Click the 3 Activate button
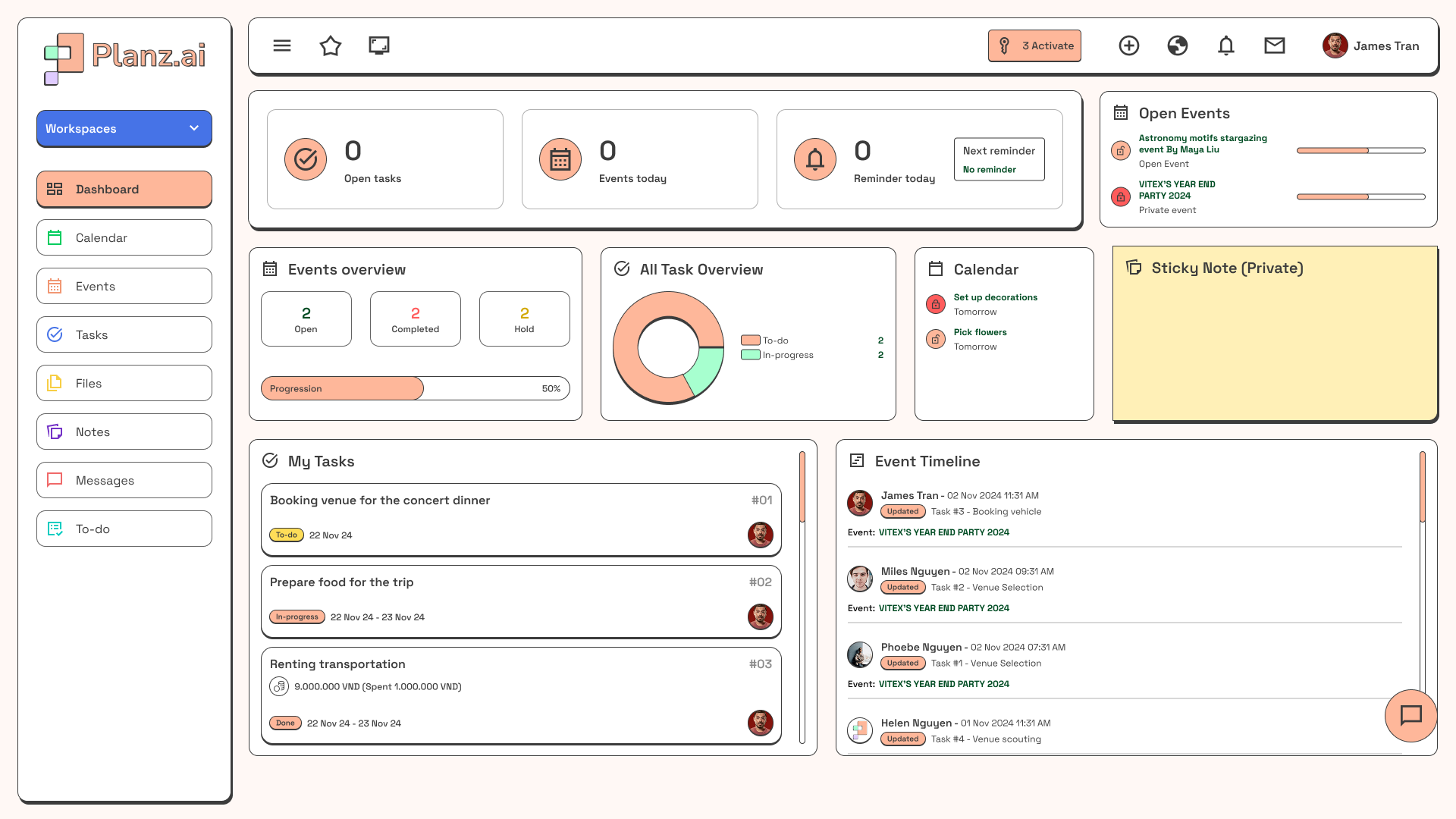The width and height of the screenshot is (1456, 819). [x=1034, y=45]
